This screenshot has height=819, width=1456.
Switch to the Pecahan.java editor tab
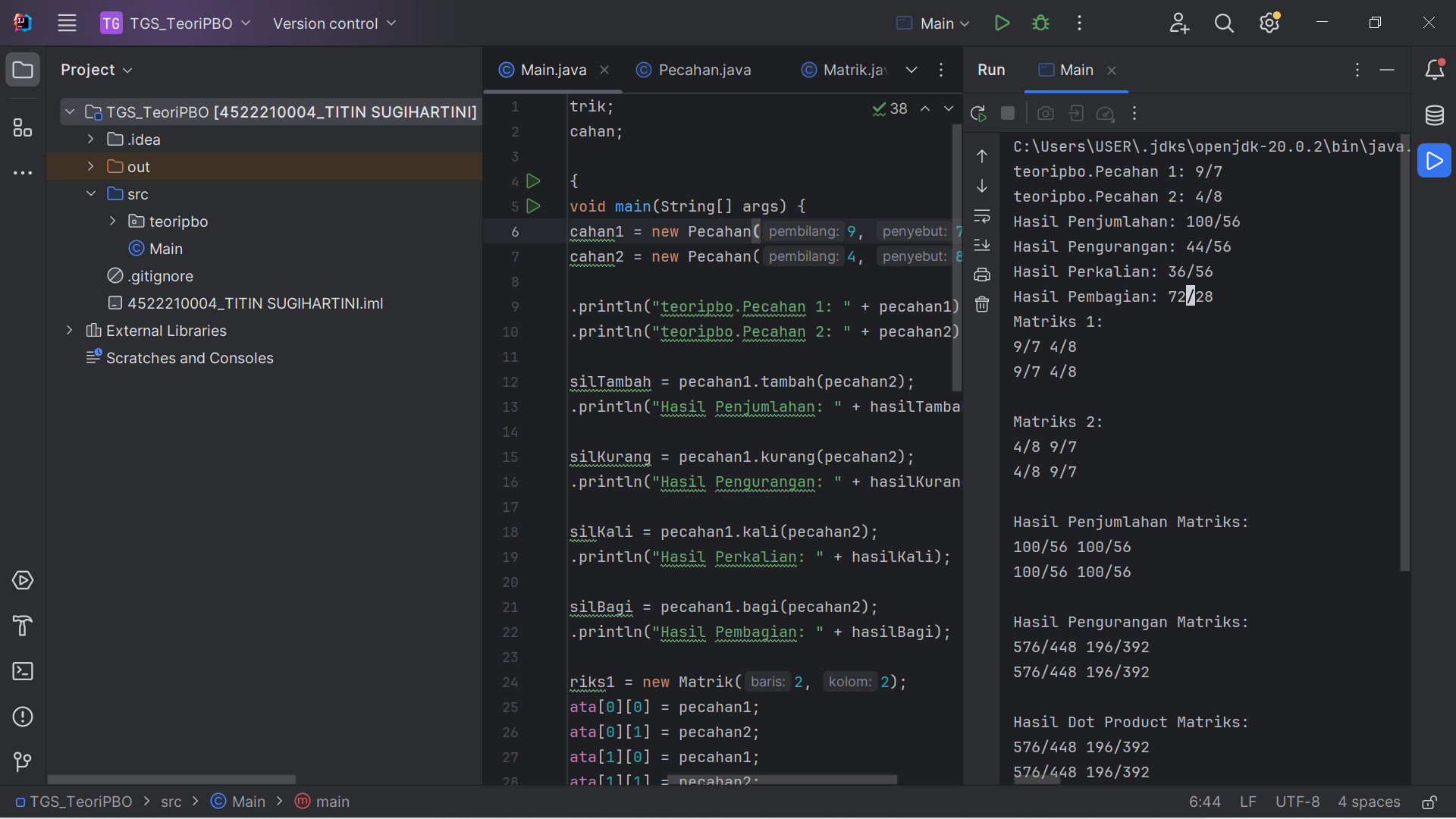(704, 70)
